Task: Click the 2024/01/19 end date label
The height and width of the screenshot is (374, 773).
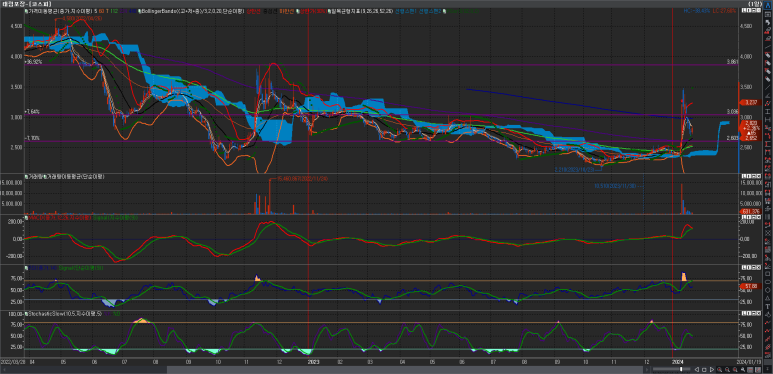Action: (750, 361)
